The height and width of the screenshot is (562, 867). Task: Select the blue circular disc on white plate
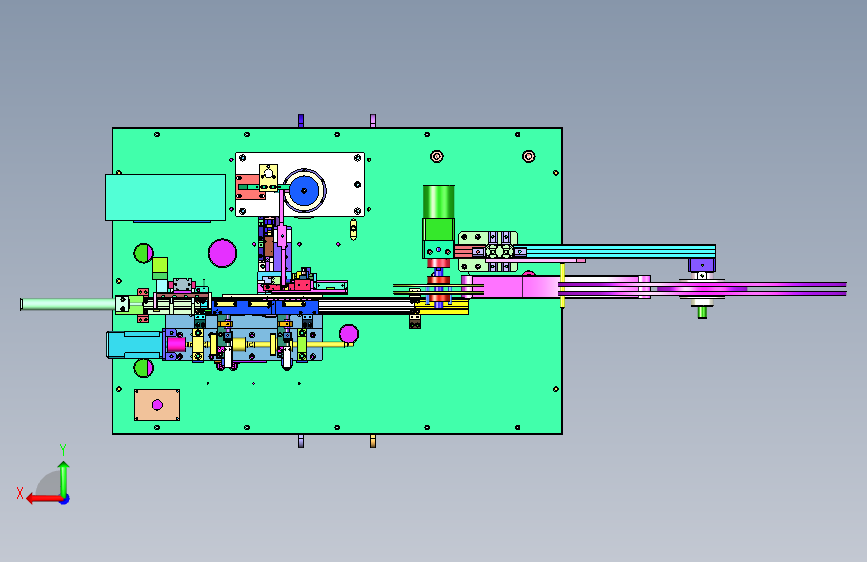[304, 191]
